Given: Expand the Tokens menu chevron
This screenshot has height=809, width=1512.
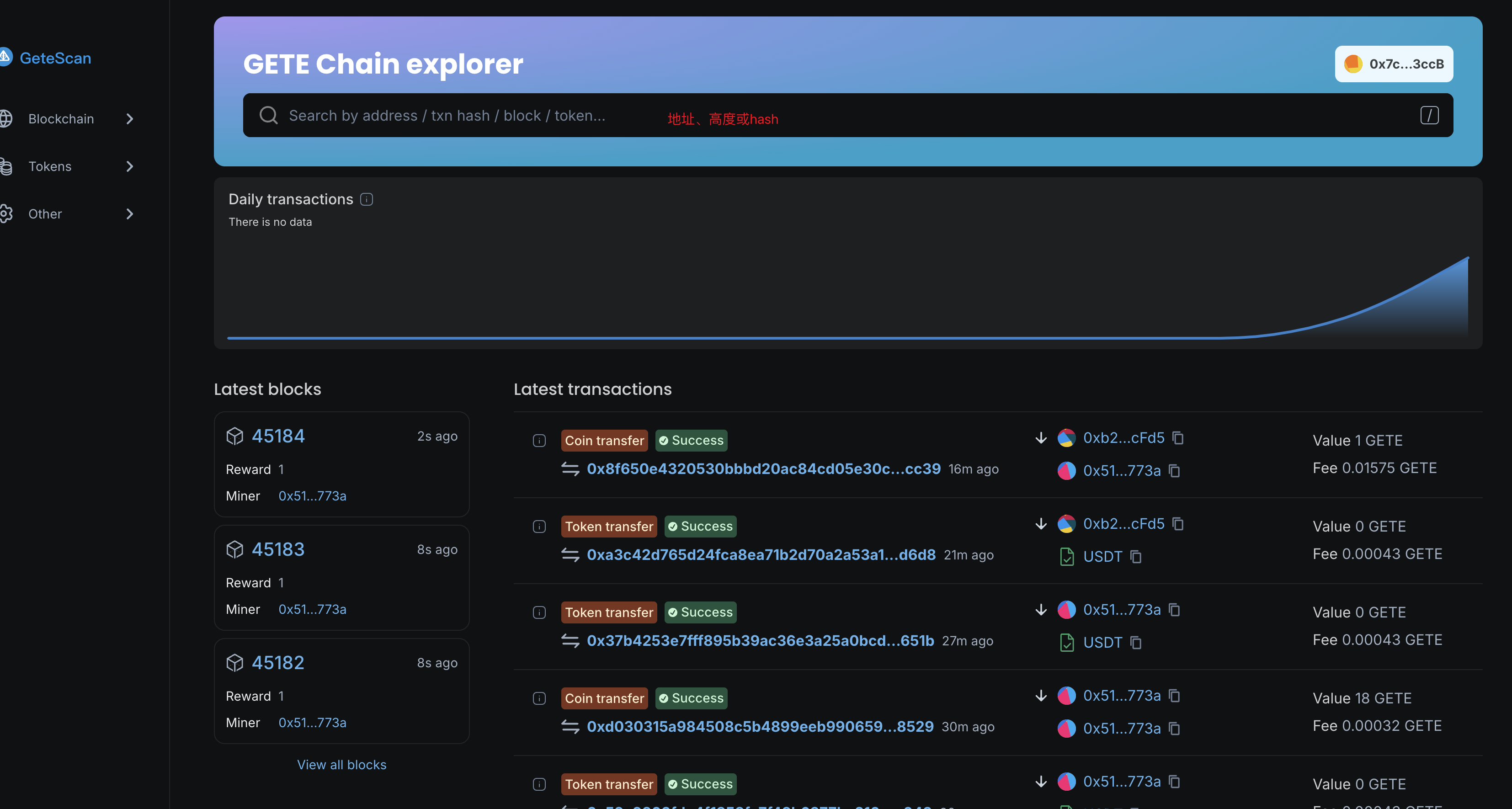Looking at the screenshot, I should (130, 167).
